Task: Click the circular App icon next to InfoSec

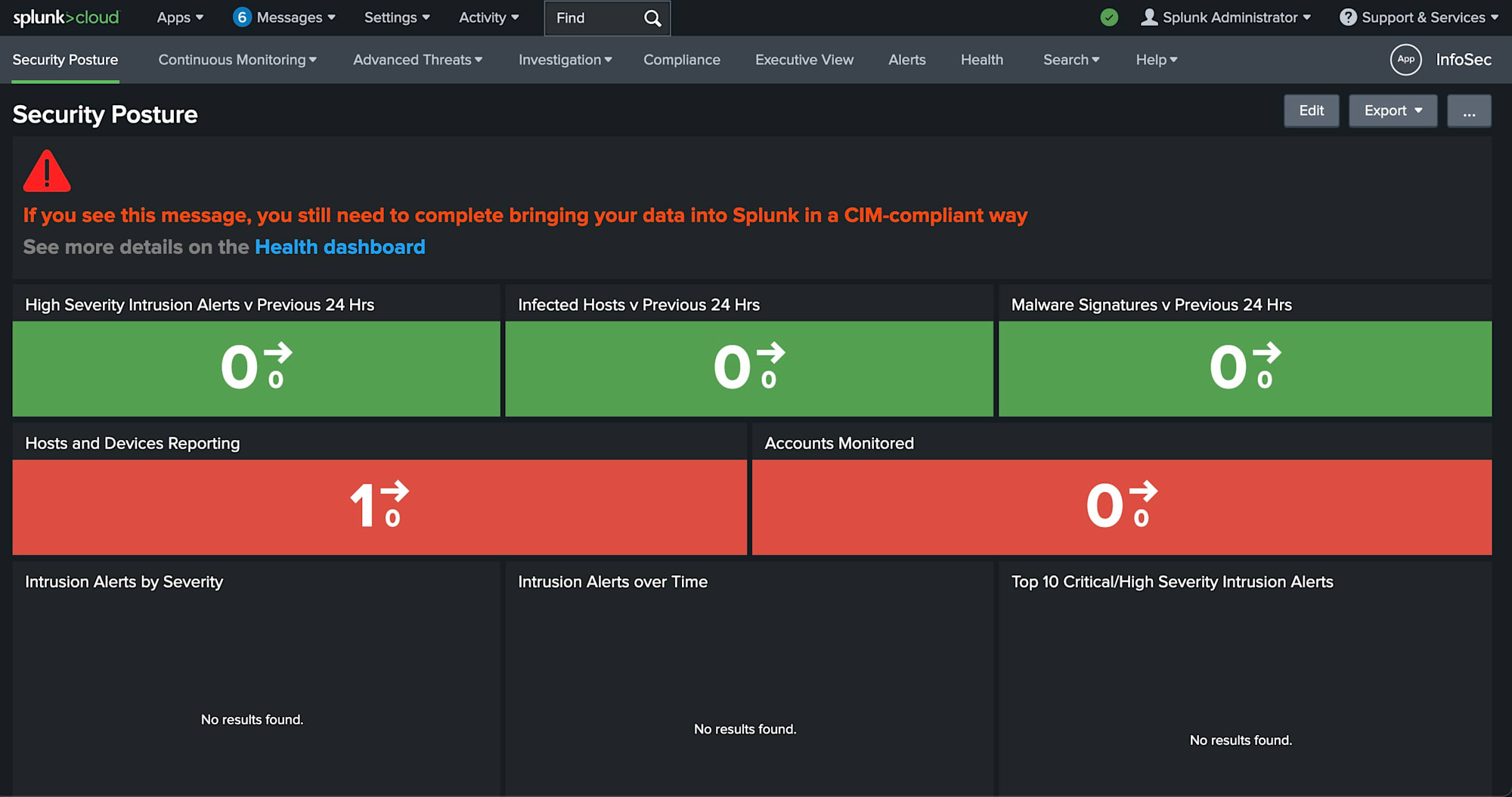Action: click(1405, 59)
